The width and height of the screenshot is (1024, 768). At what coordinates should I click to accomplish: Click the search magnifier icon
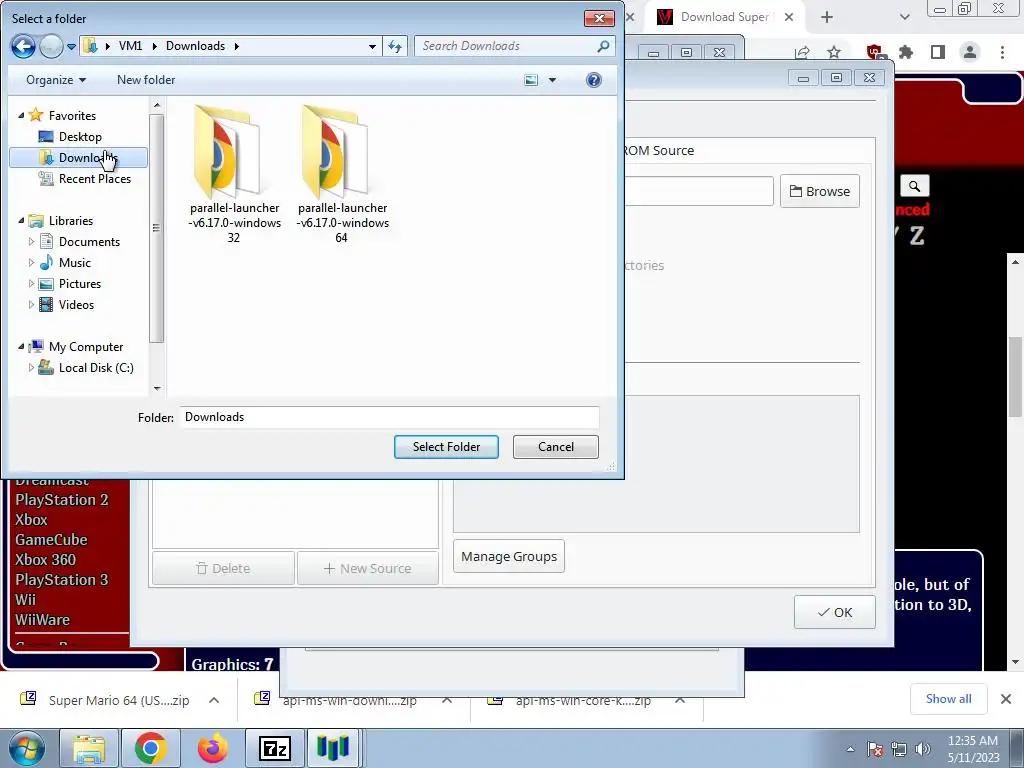(603, 46)
